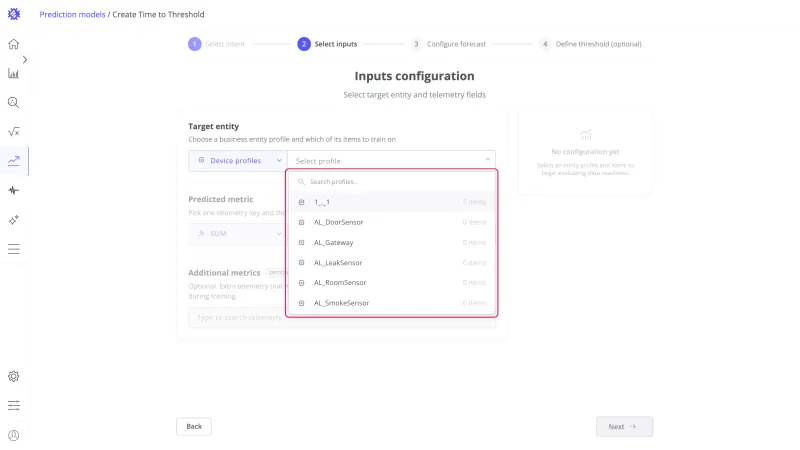Choose the AL_SmokeSensor profile
The height and width of the screenshot is (450, 800).
pos(391,303)
